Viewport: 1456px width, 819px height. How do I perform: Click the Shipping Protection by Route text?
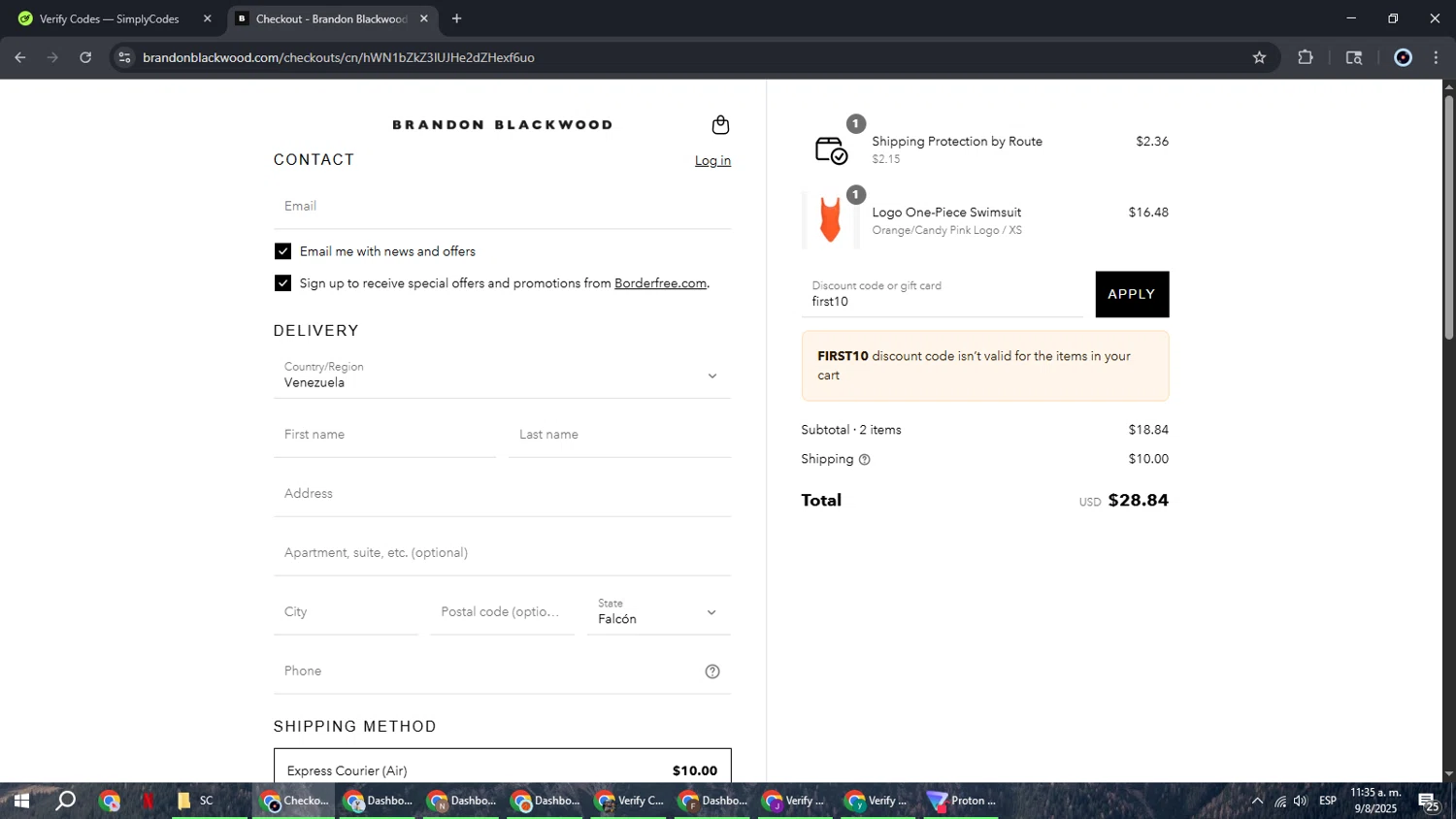pyautogui.click(x=957, y=142)
